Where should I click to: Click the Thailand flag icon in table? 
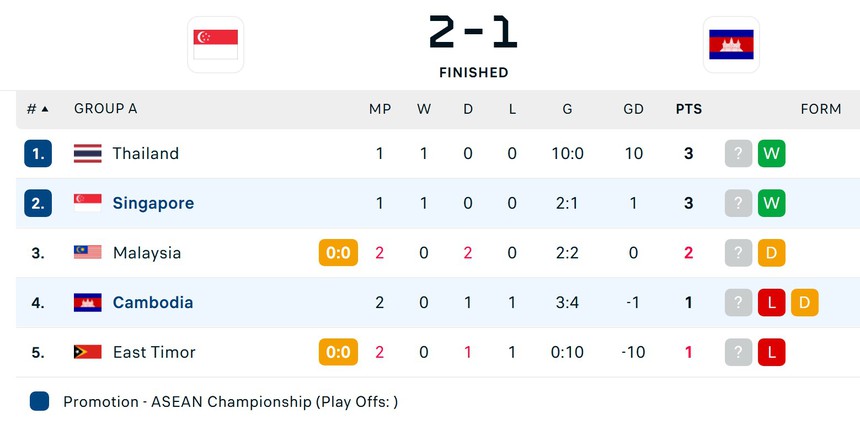pyautogui.click(x=88, y=153)
